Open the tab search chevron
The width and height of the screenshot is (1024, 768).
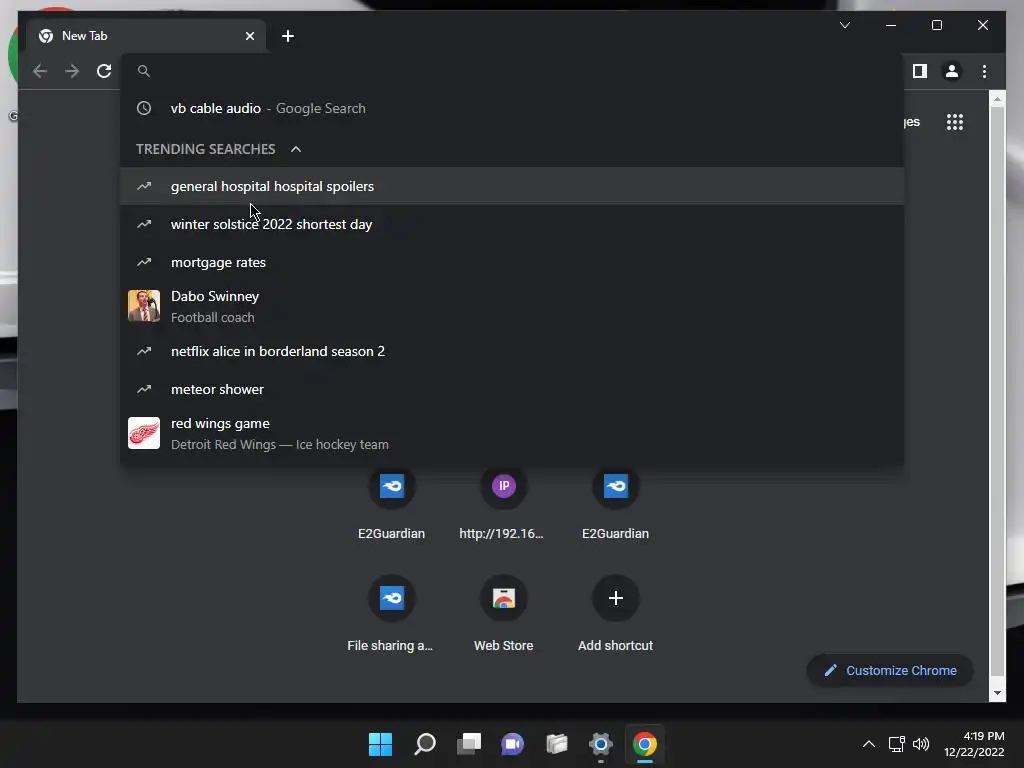[x=844, y=25]
